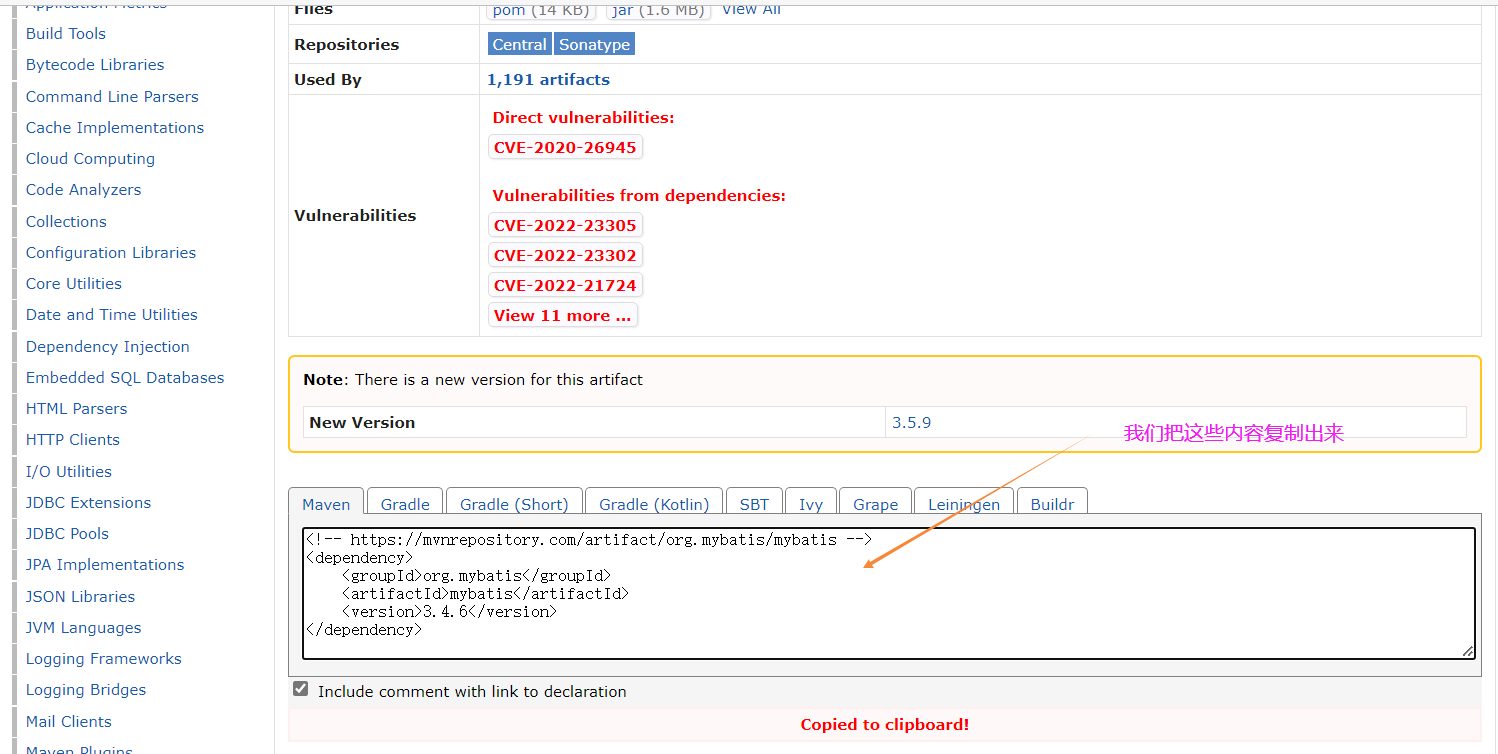Open the JDBC Pools category
This screenshot has height=754, width=1498.
click(68, 533)
